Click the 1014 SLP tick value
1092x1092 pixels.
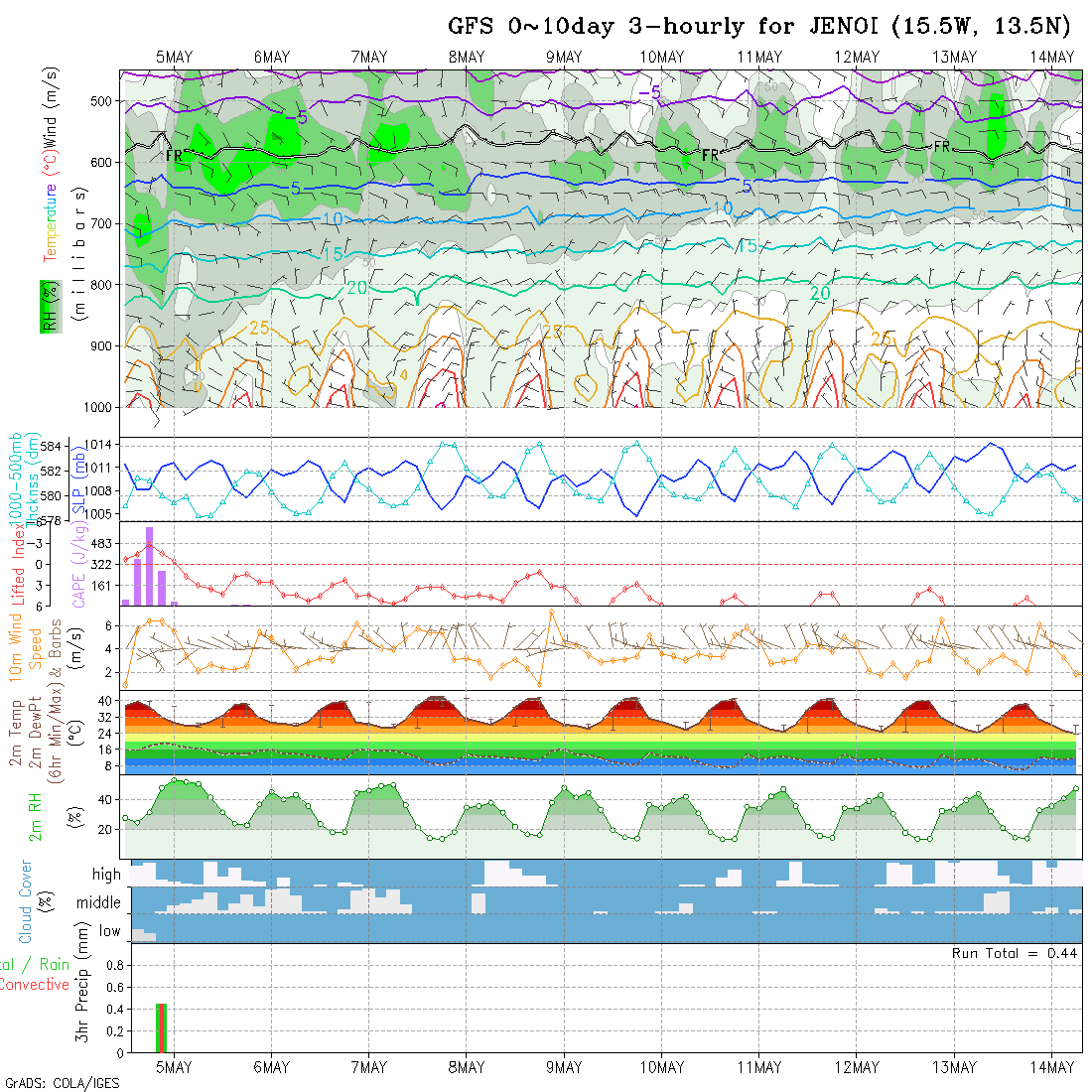coord(97,445)
